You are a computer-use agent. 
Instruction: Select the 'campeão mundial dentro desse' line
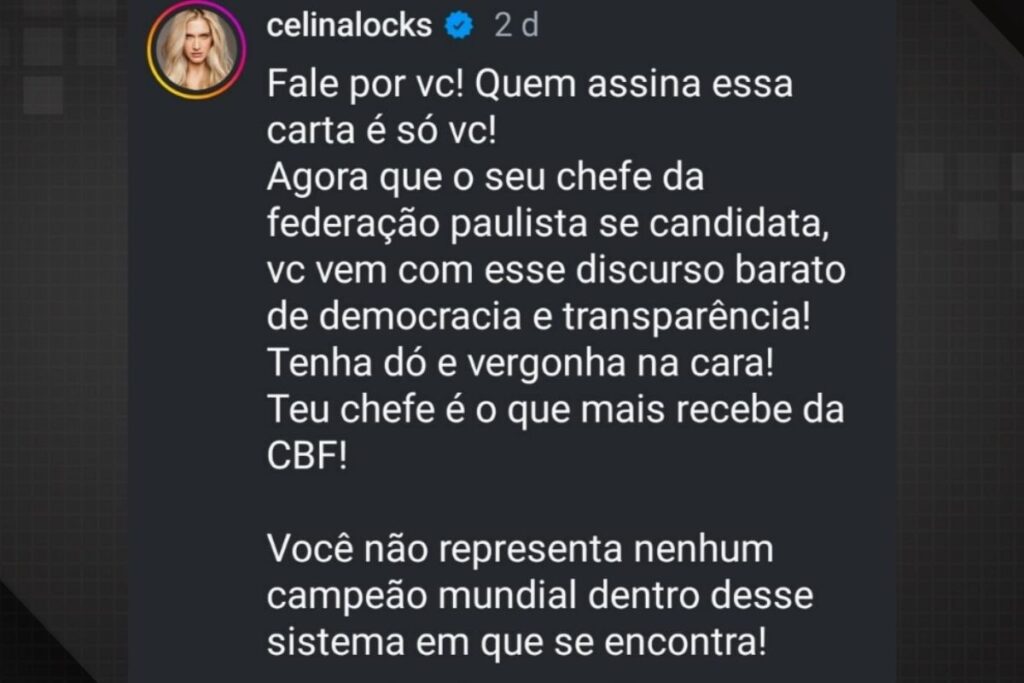click(x=540, y=596)
